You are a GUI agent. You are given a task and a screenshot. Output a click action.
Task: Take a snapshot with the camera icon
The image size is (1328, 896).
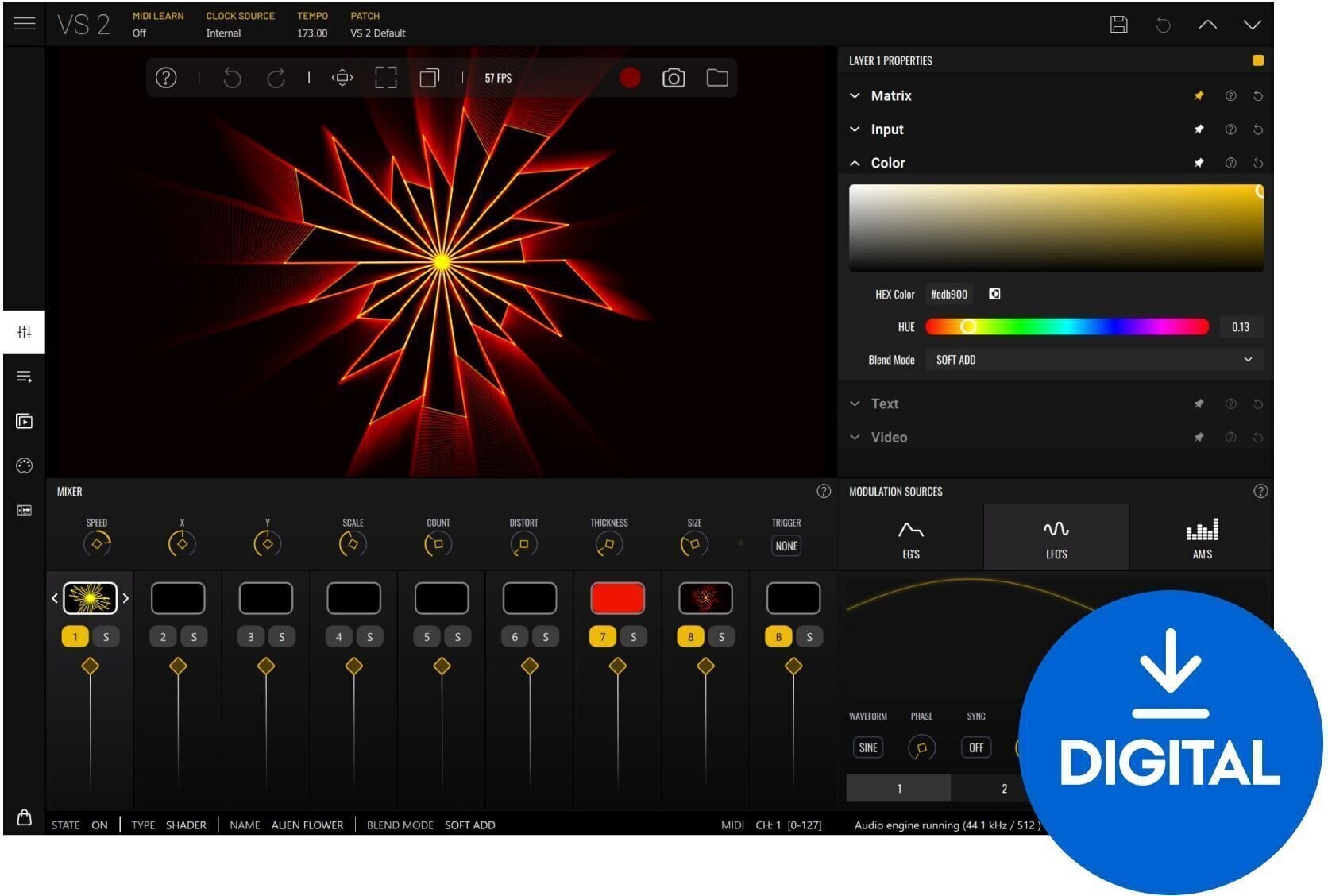pyautogui.click(x=673, y=78)
